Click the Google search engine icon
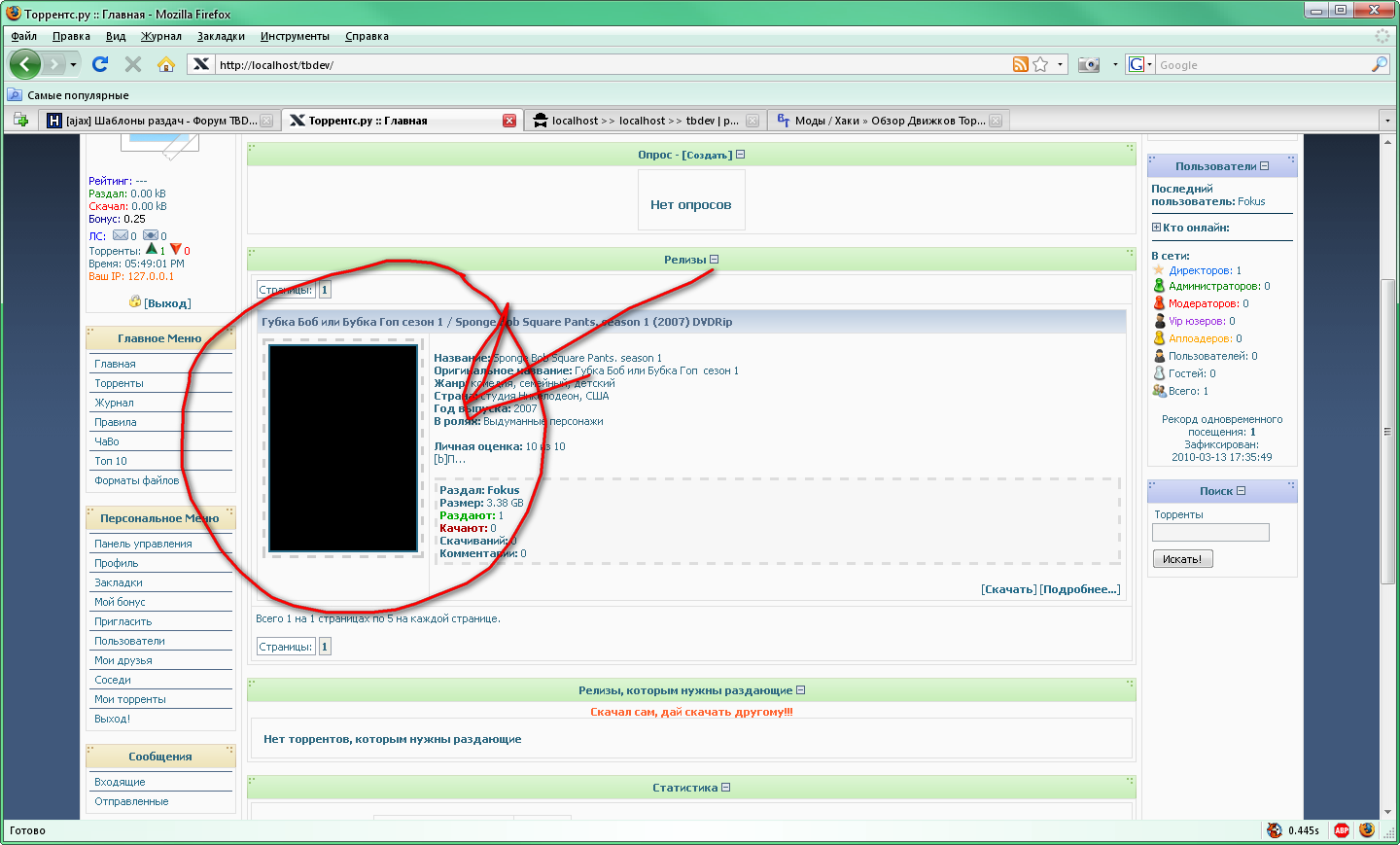 click(1136, 64)
